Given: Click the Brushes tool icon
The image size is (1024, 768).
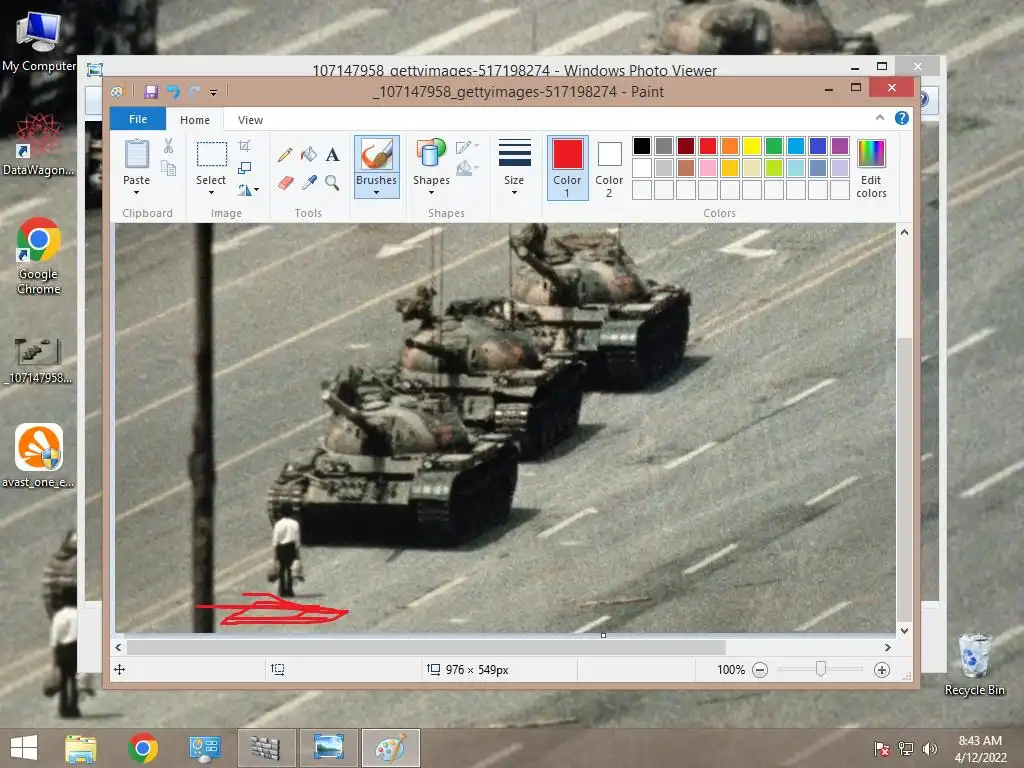Looking at the screenshot, I should 376,154.
